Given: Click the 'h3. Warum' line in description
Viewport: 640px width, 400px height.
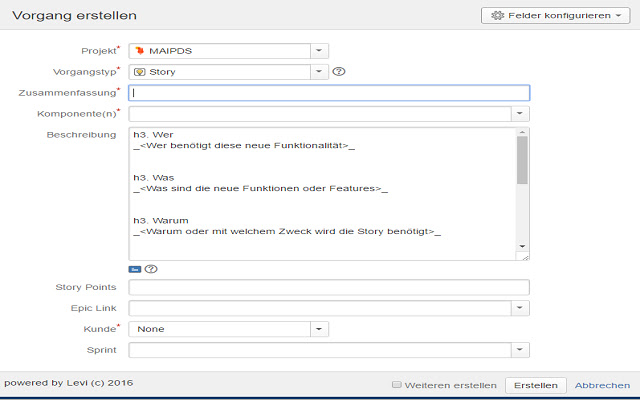Looking at the screenshot, I should point(161,220).
